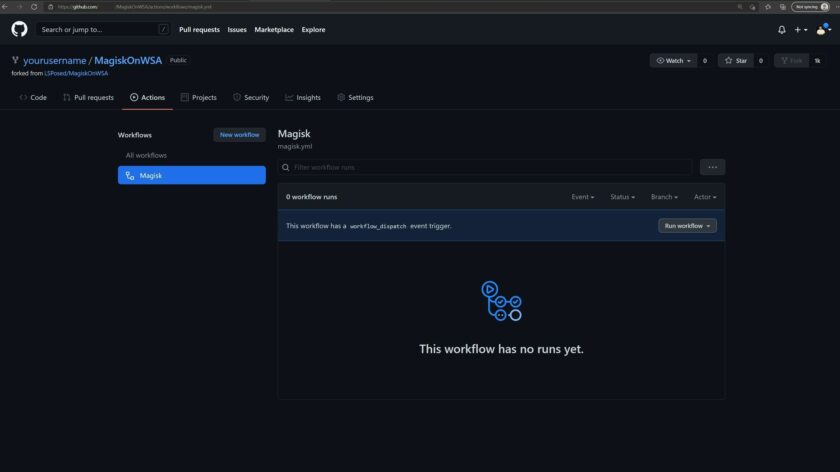
Task: Click the plus create-new icon
Action: point(800,30)
